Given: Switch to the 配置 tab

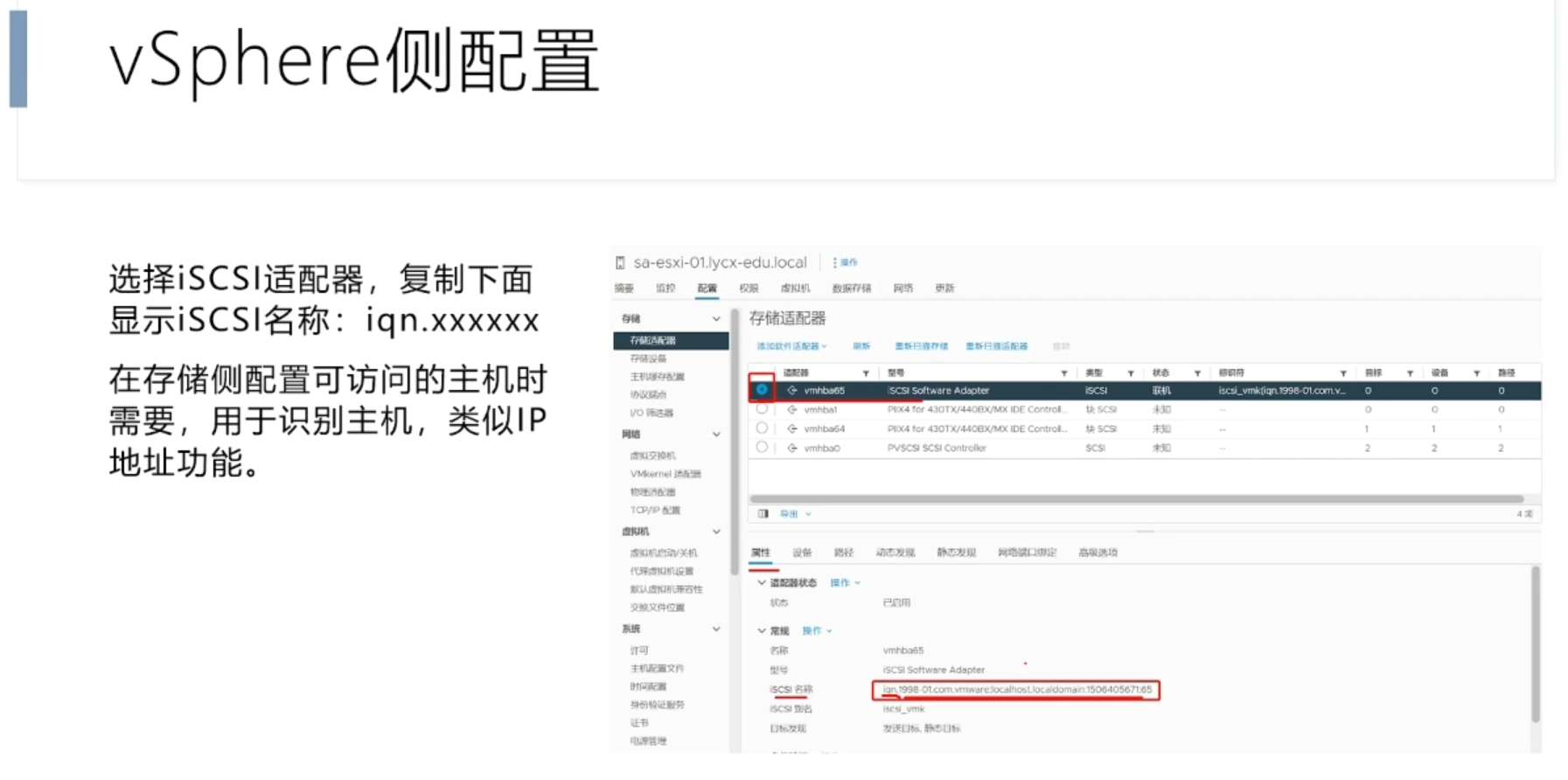Looking at the screenshot, I should [707, 288].
